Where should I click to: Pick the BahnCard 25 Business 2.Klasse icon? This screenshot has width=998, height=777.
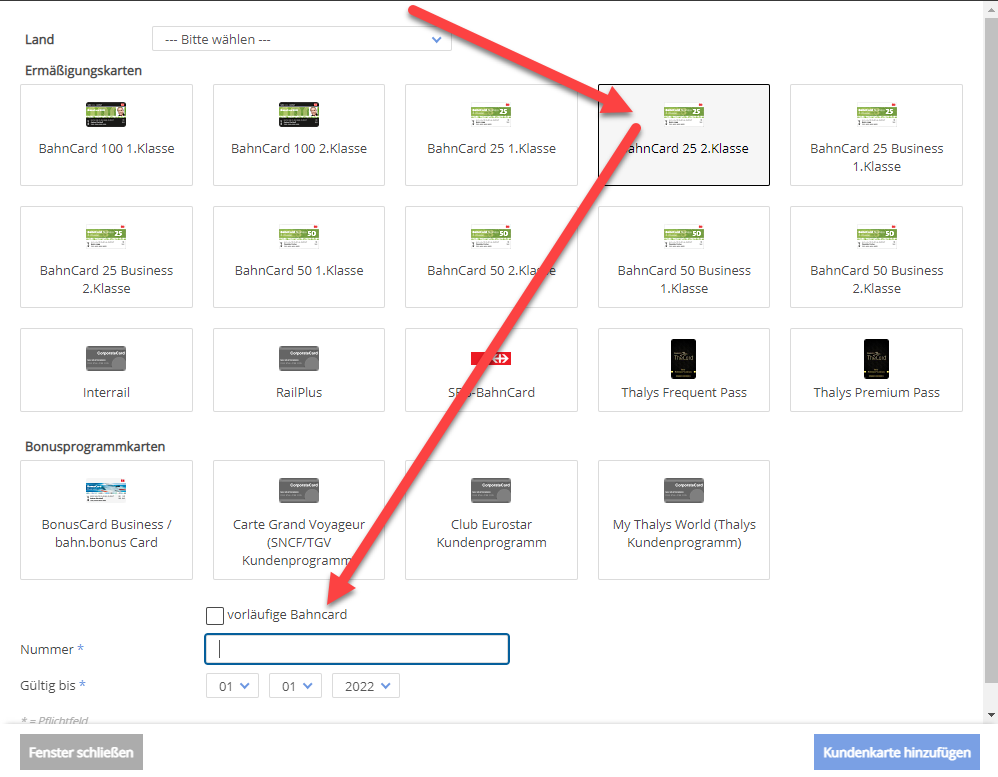pyautogui.click(x=106, y=237)
